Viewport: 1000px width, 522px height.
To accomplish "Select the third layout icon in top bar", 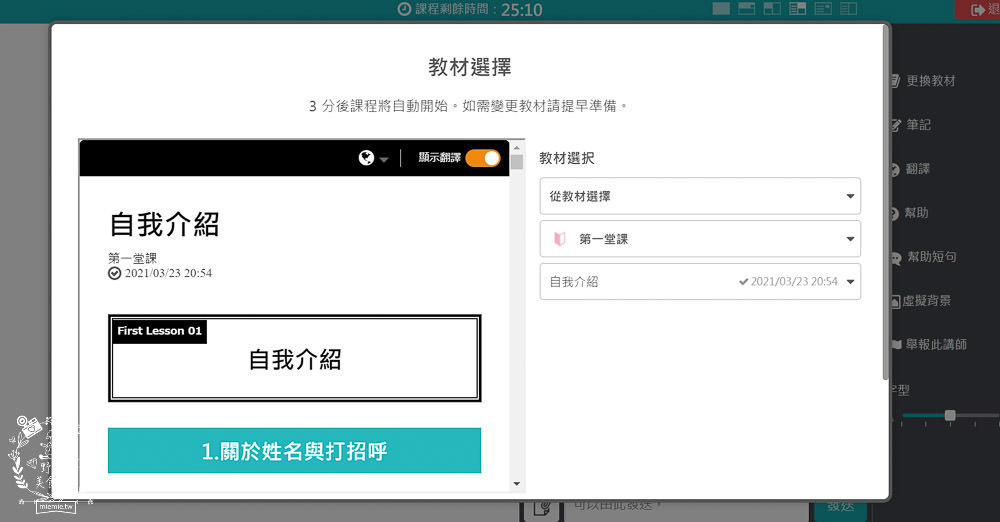I will tap(772, 8).
